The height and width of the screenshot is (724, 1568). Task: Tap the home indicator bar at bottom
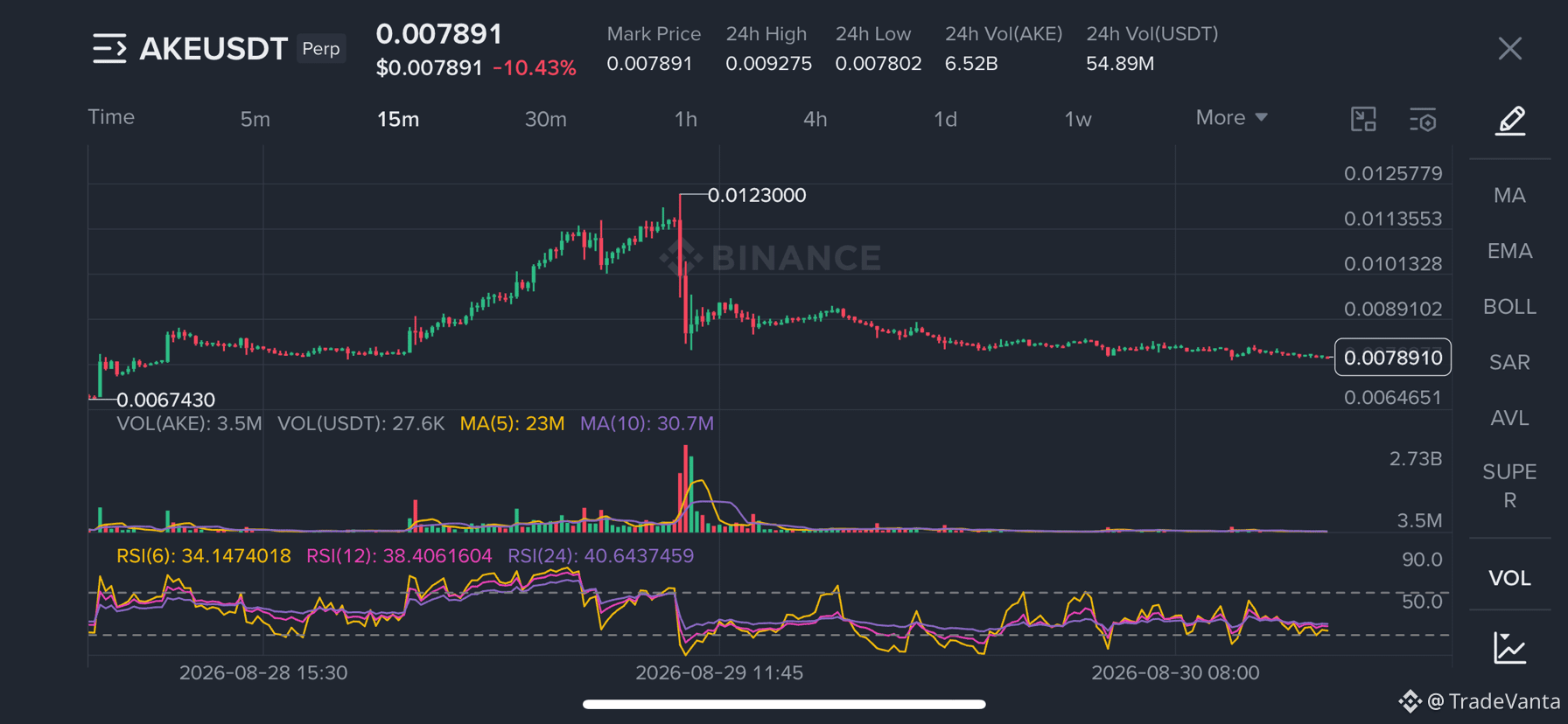coord(784,704)
